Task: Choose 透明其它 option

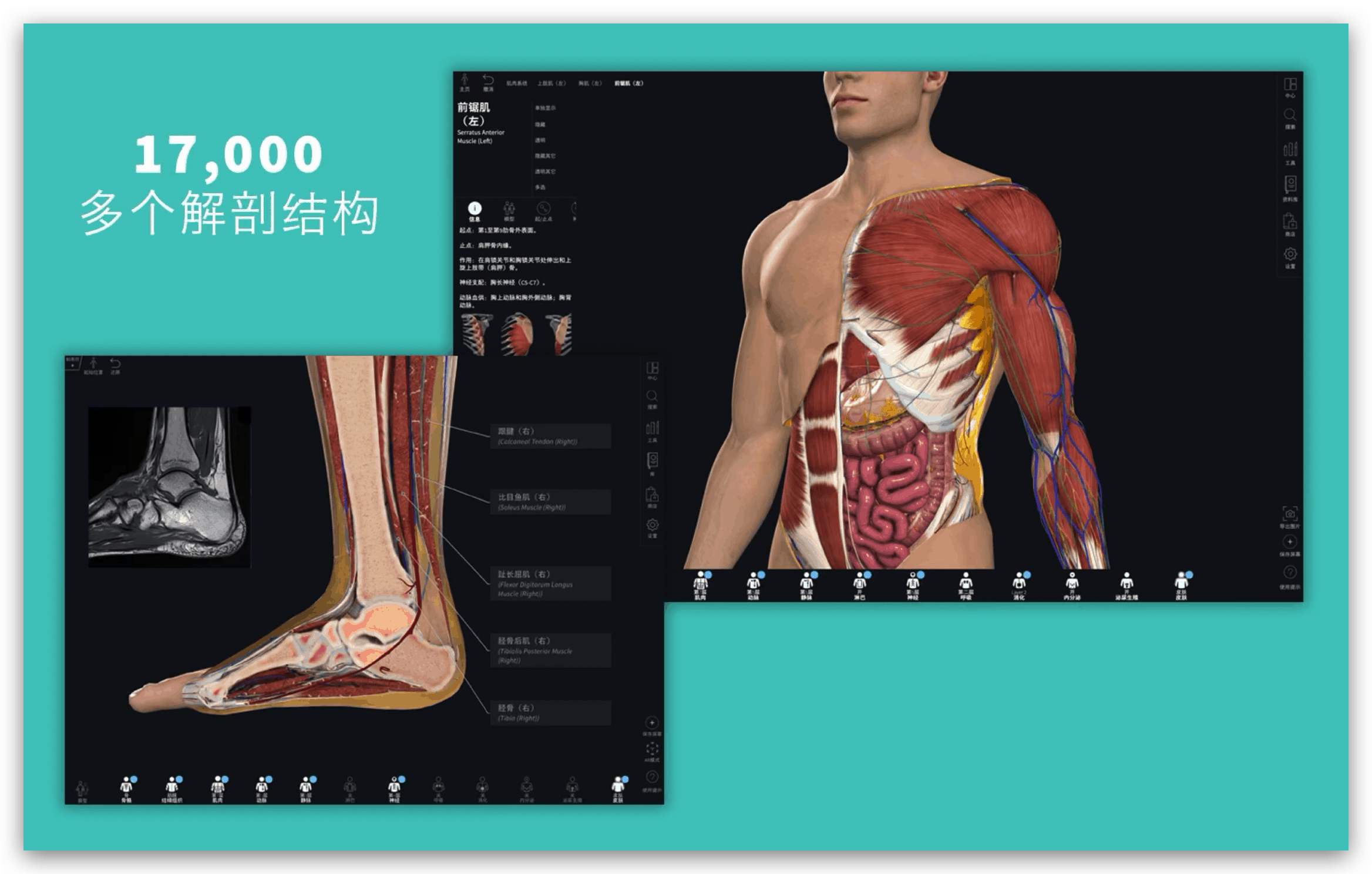Action: [545, 172]
